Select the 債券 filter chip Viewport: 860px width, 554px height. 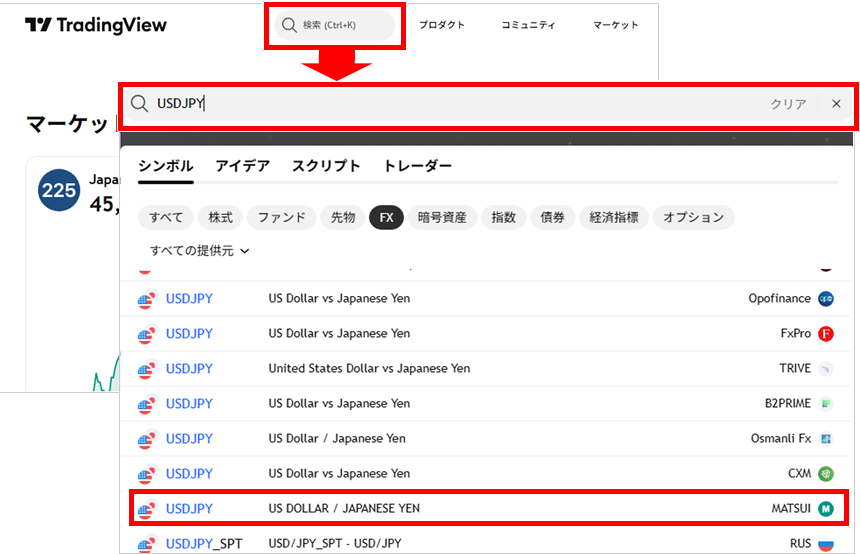point(552,217)
